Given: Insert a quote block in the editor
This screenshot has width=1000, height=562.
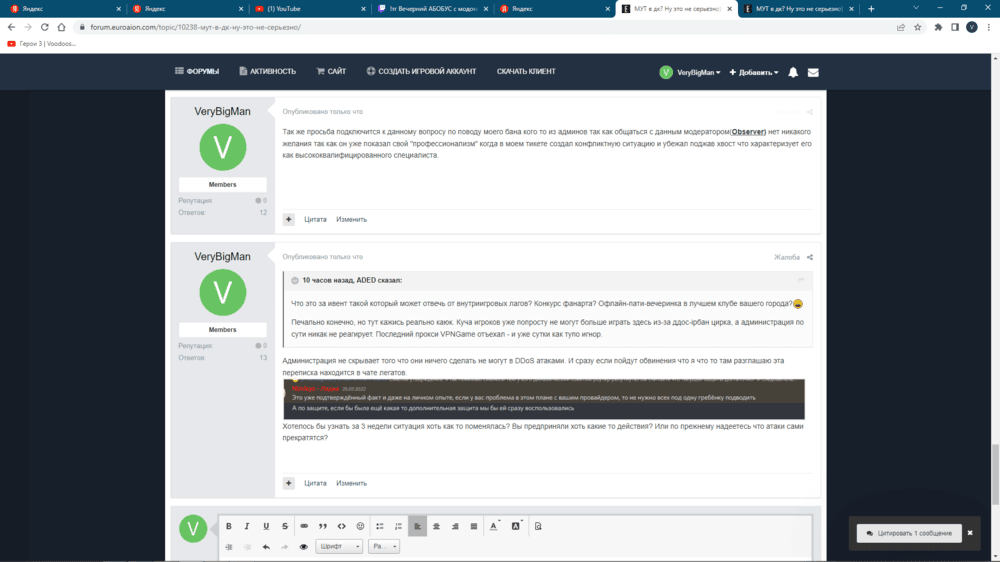Looking at the screenshot, I should coord(323,526).
